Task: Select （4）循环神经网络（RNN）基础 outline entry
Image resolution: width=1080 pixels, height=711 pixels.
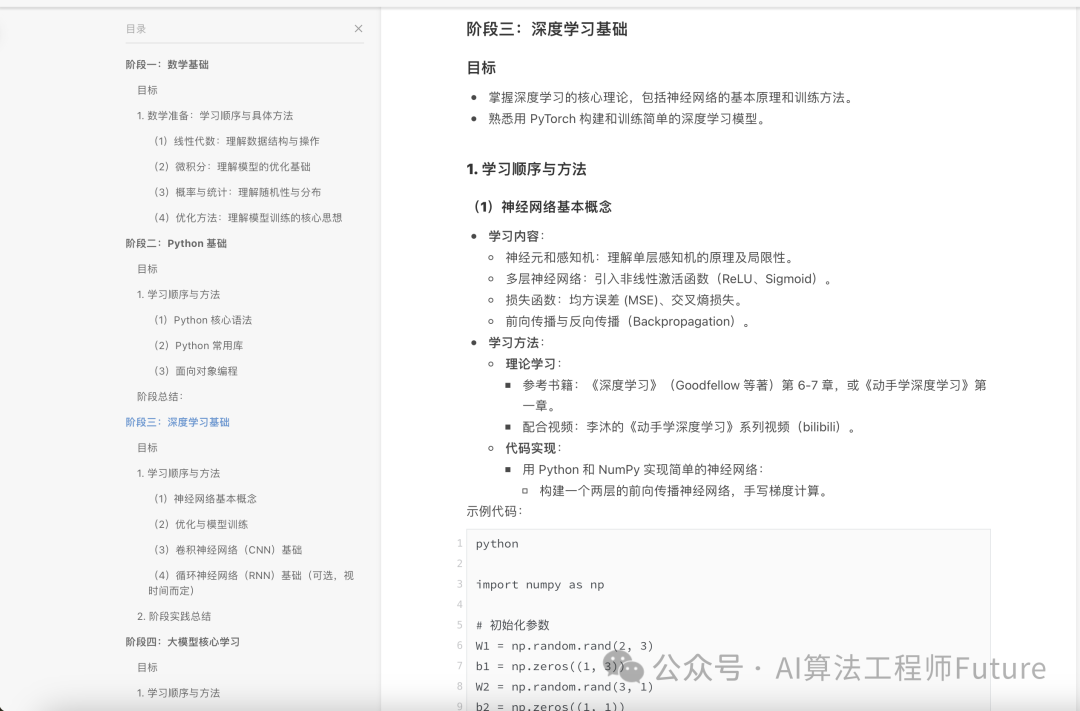Action: click(251, 583)
